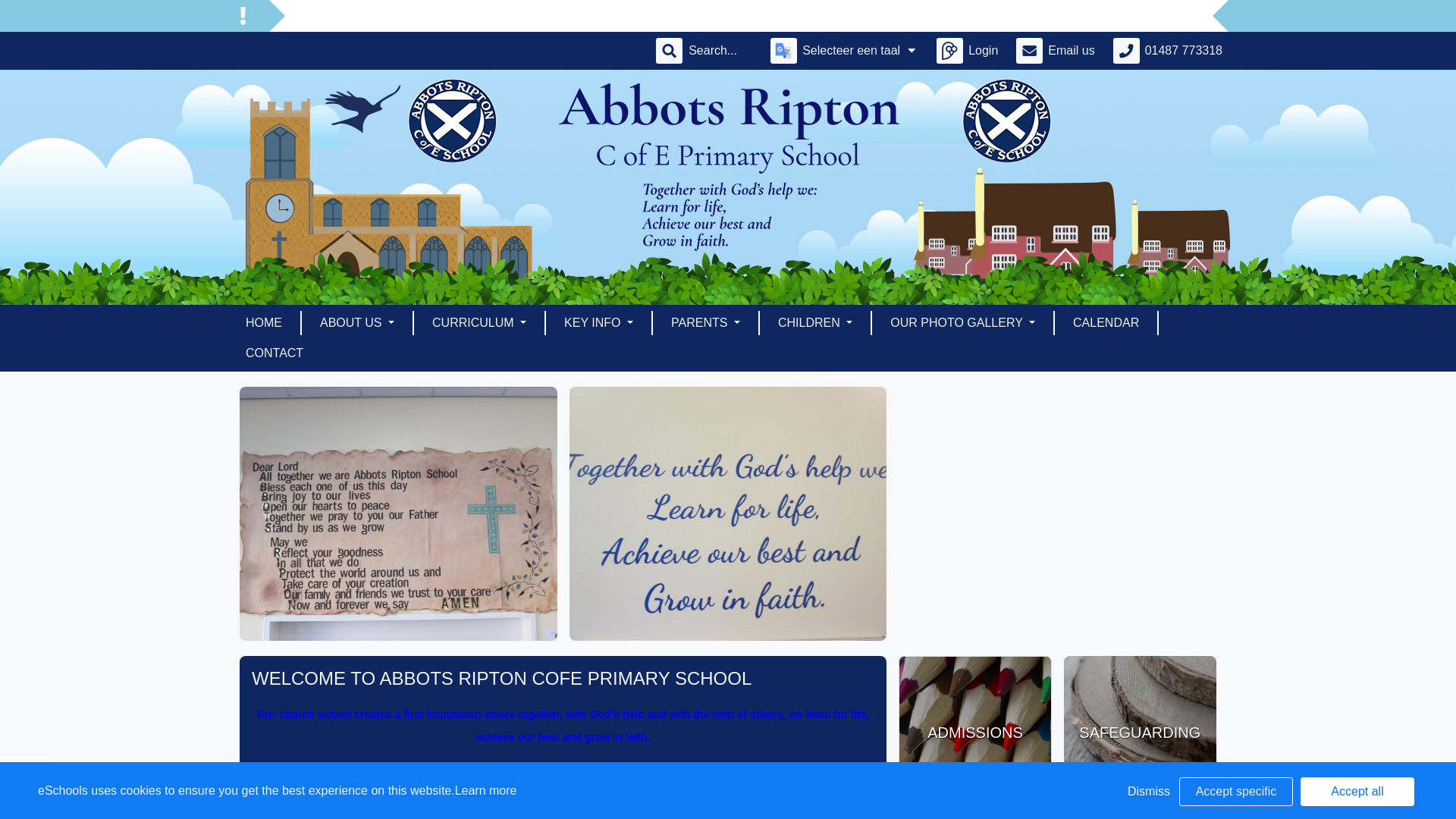Click the envelope email icon

click(x=1029, y=51)
